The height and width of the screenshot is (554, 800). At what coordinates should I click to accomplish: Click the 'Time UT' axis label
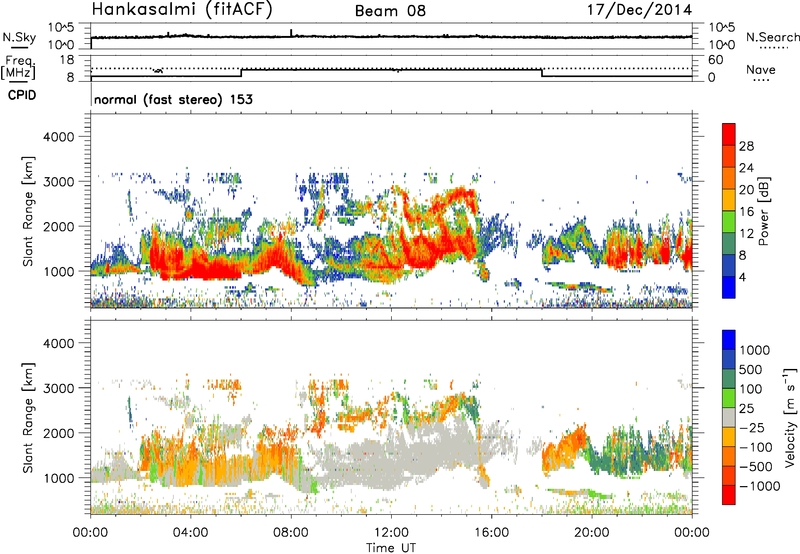pos(391,547)
